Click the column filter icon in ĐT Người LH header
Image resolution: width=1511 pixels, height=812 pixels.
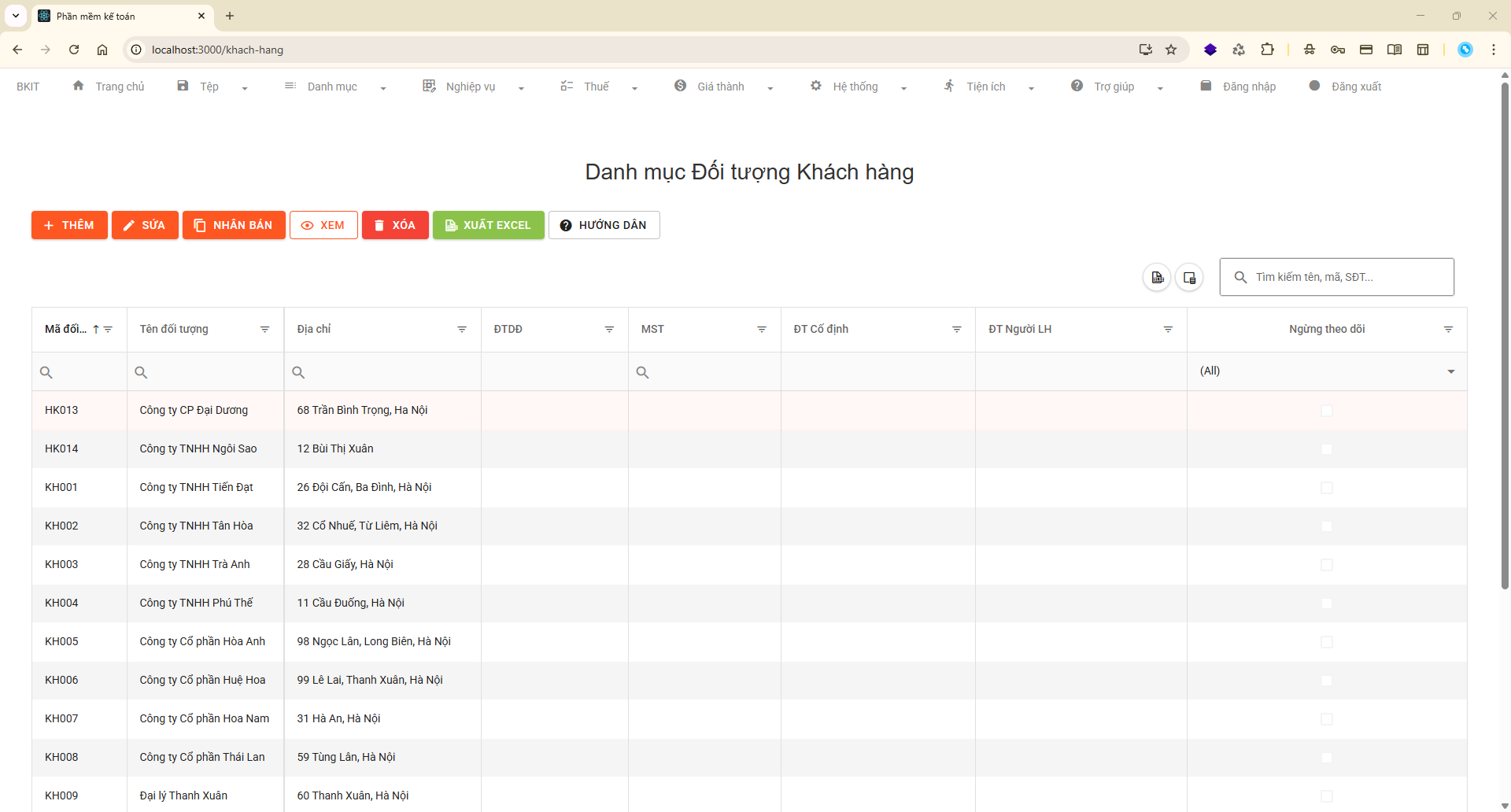(x=1168, y=330)
